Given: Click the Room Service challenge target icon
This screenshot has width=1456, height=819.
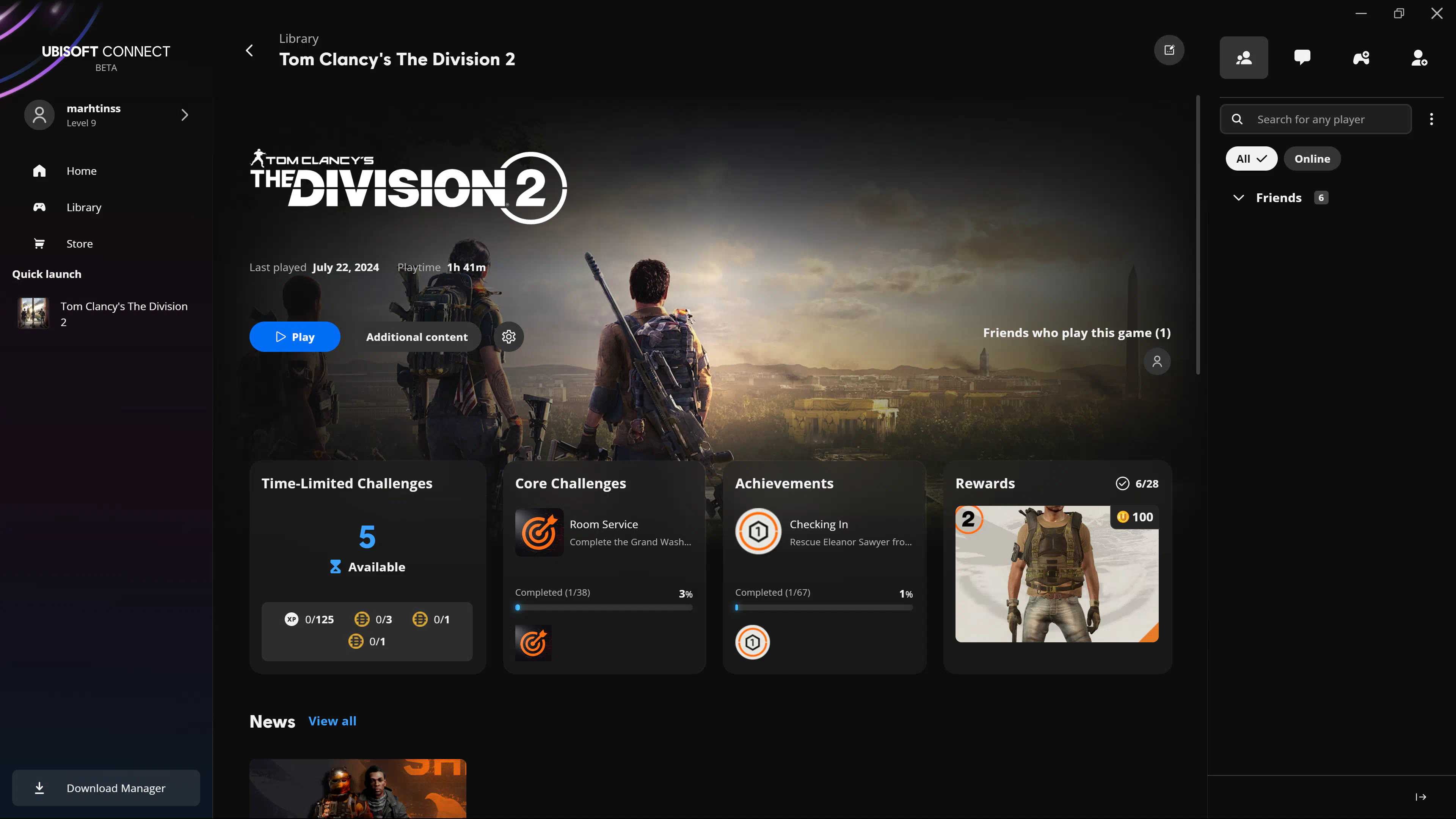Looking at the screenshot, I should pos(539,532).
